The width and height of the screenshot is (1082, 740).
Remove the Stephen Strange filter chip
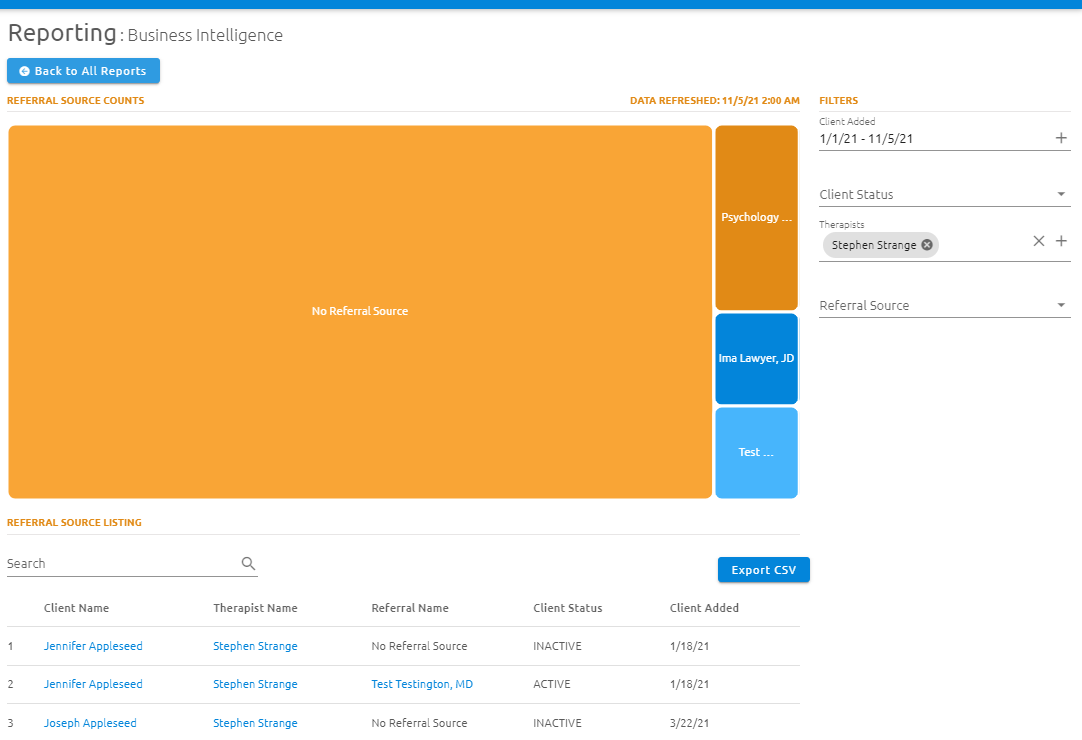point(927,245)
